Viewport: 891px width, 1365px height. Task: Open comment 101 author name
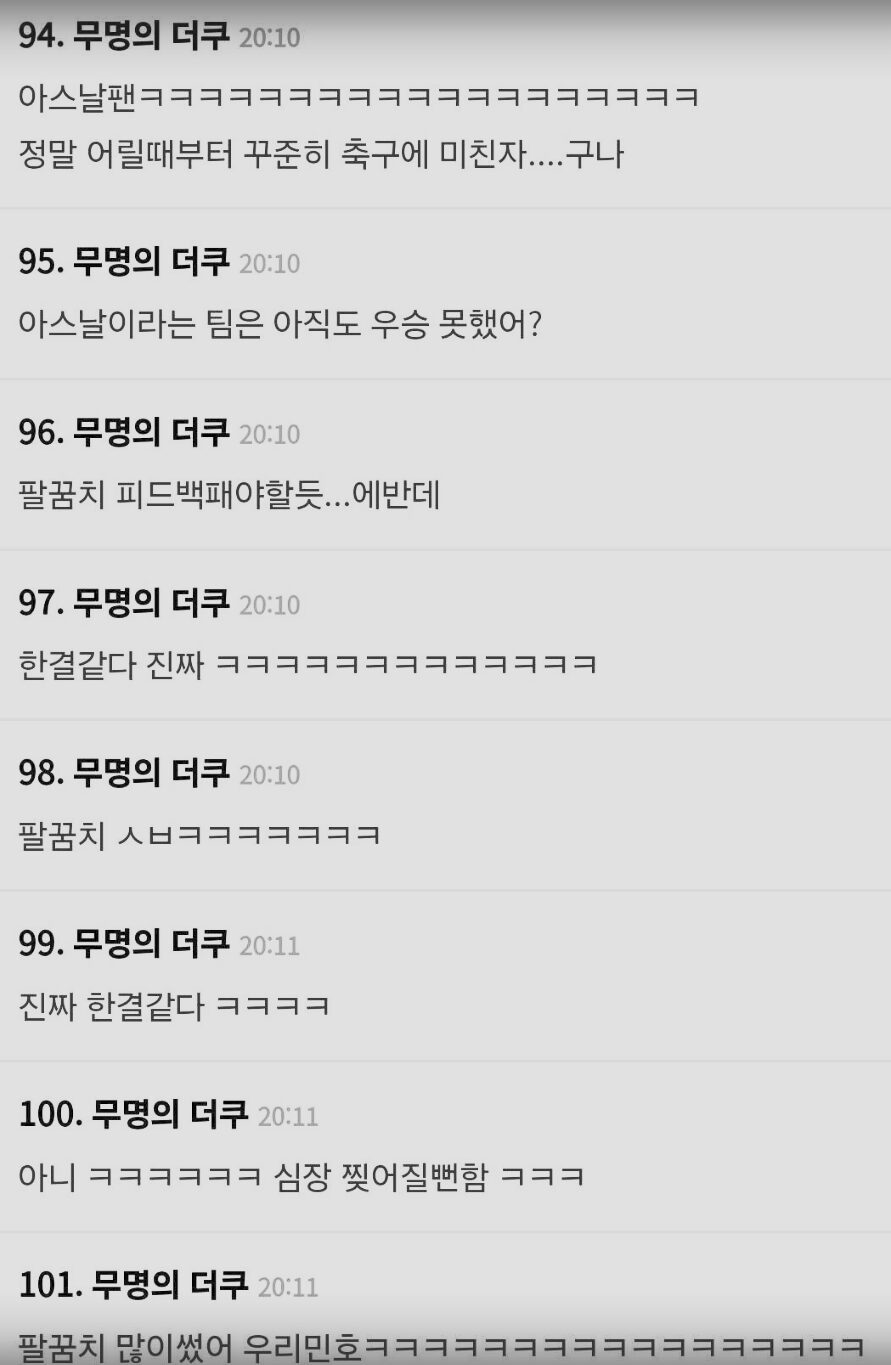[x=169, y=1284]
